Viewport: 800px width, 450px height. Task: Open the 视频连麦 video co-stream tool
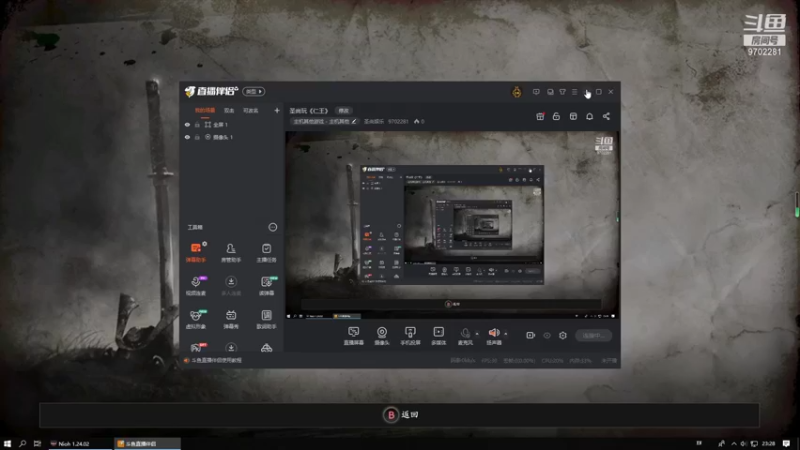coord(196,286)
